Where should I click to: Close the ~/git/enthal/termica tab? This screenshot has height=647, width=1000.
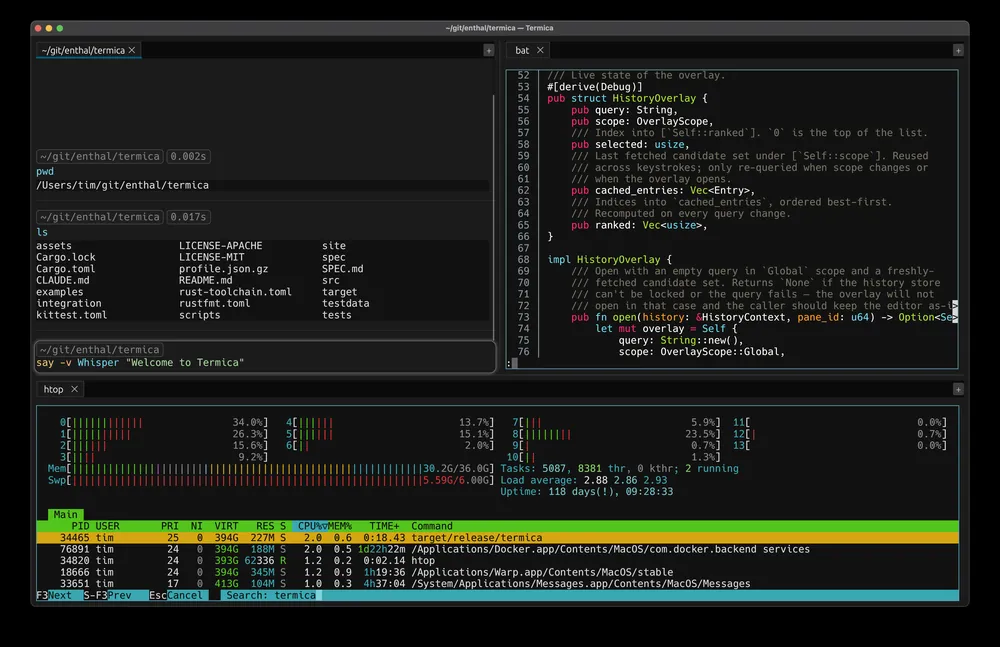tap(132, 50)
